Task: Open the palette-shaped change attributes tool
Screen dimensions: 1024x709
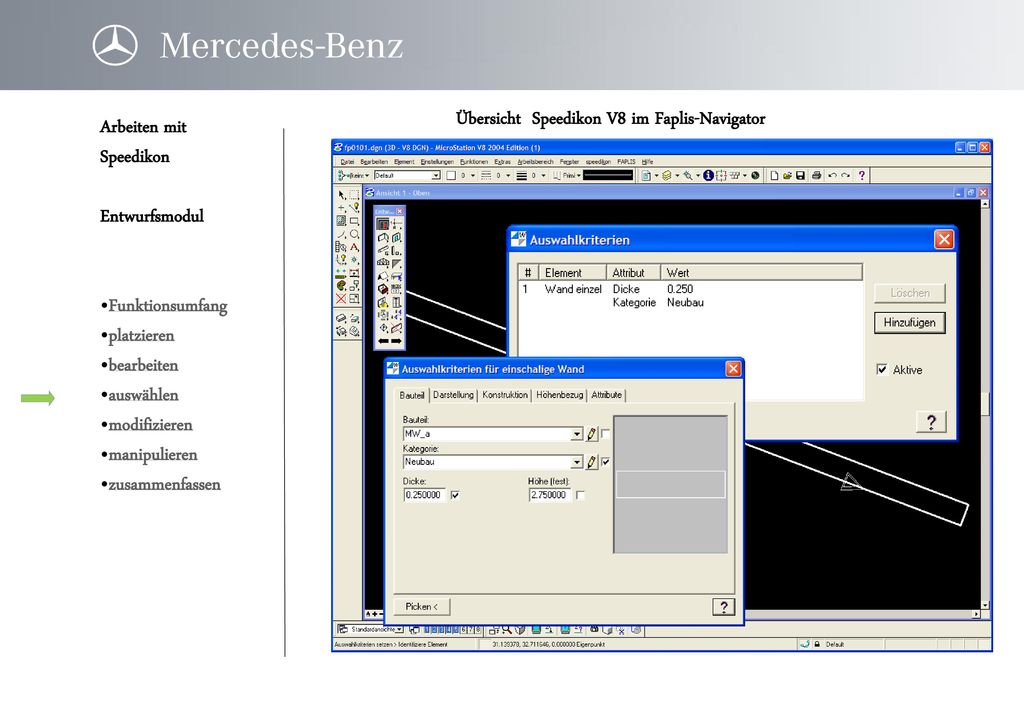Action: (x=341, y=286)
